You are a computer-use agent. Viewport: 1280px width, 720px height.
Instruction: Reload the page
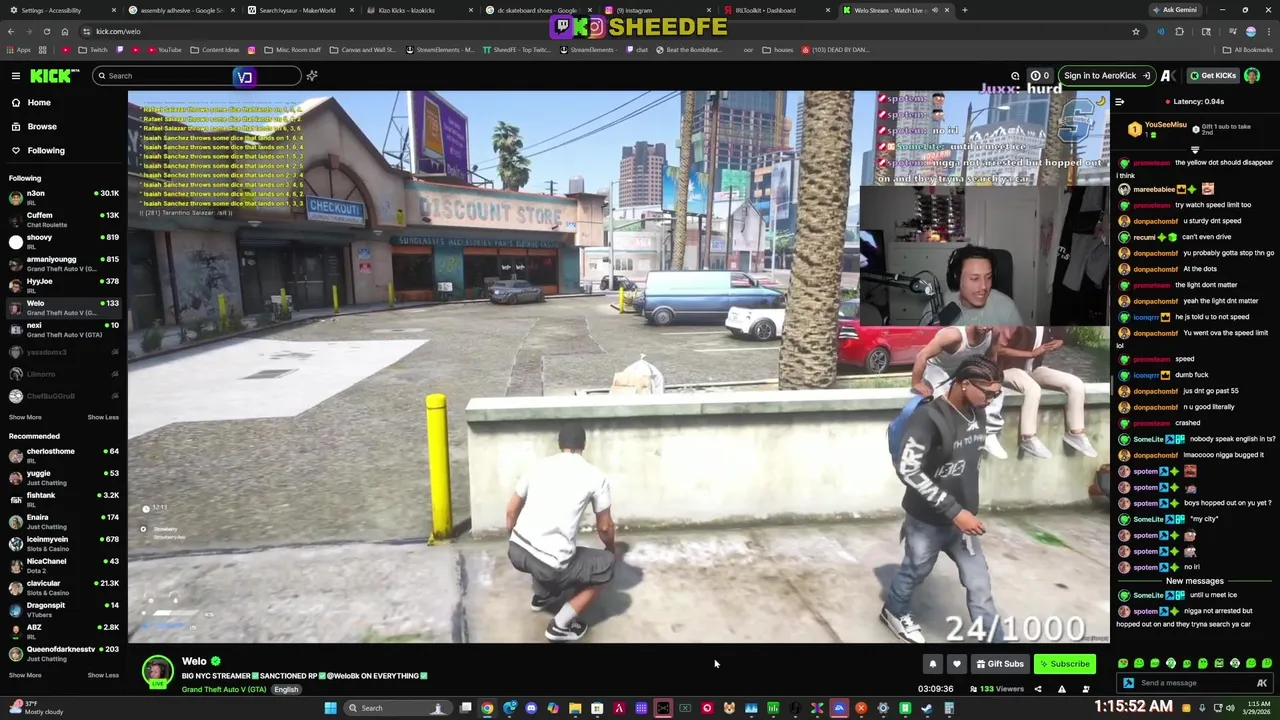pos(47,31)
